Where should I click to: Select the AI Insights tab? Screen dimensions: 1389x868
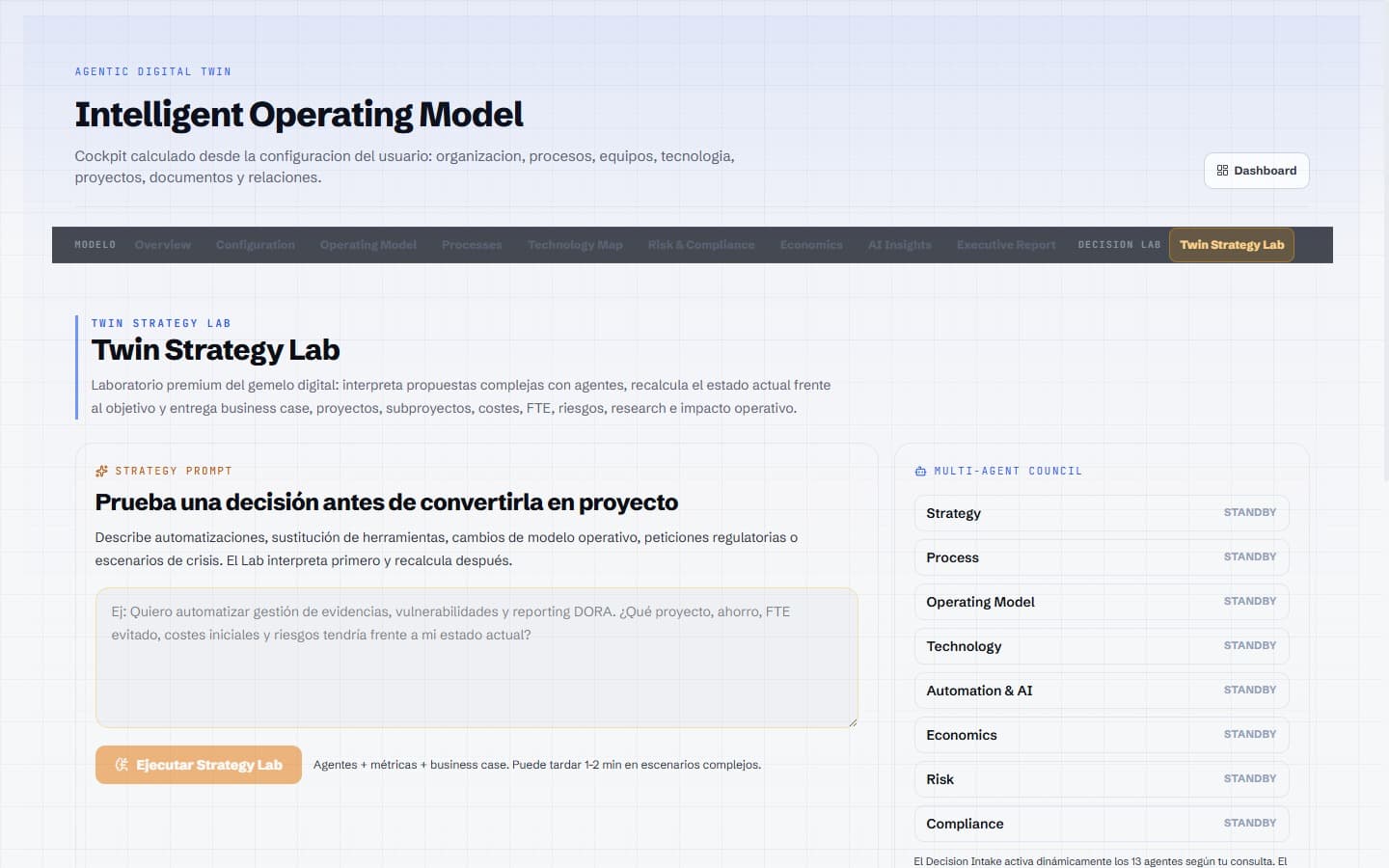click(x=900, y=245)
